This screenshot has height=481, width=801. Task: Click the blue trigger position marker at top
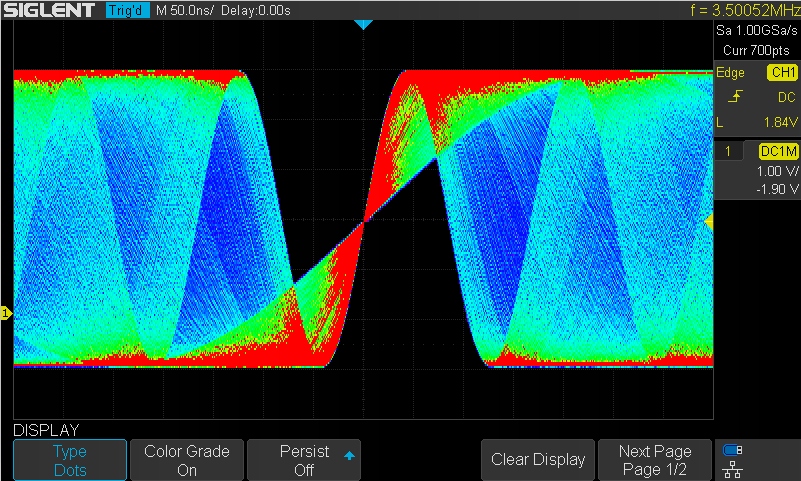pyautogui.click(x=364, y=24)
